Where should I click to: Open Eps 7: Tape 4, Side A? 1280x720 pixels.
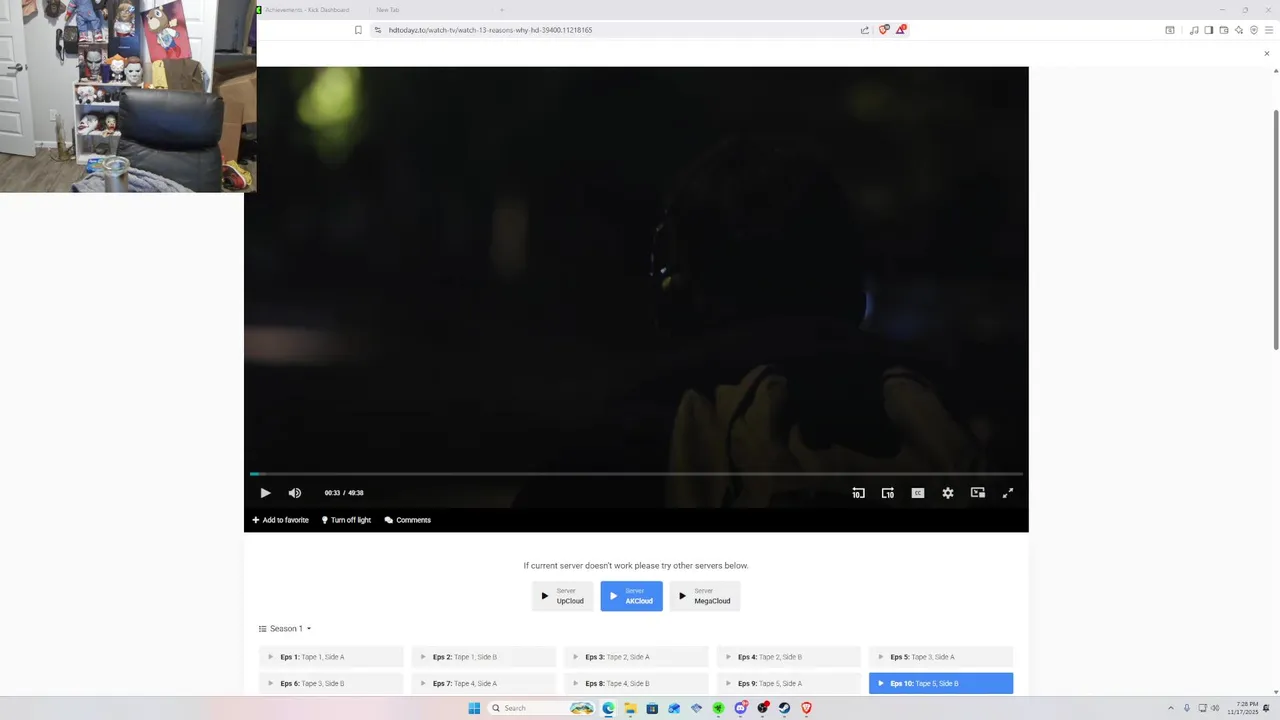(x=484, y=683)
